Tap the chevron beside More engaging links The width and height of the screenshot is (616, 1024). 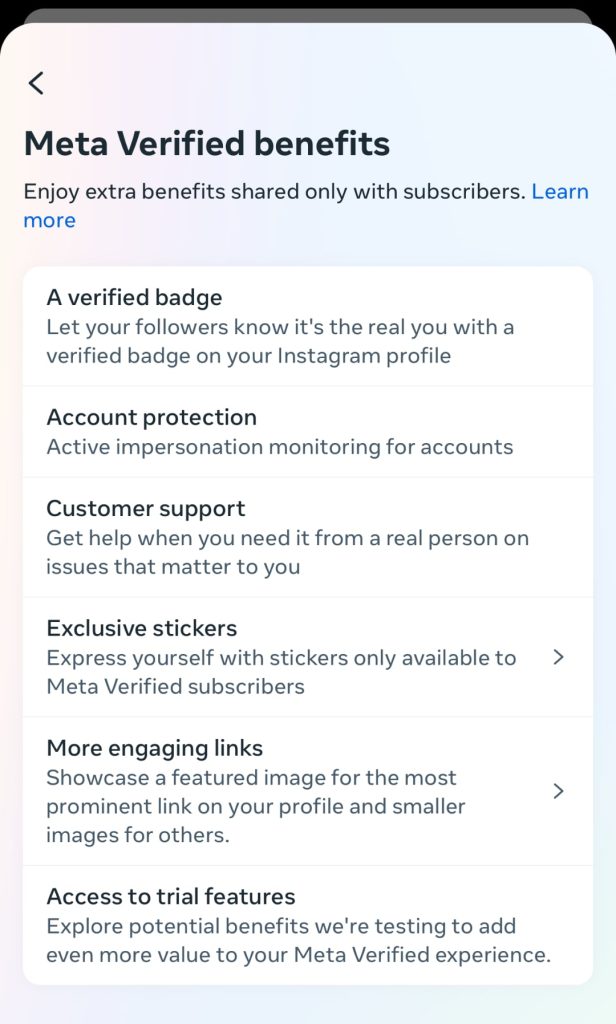point(559,791)
